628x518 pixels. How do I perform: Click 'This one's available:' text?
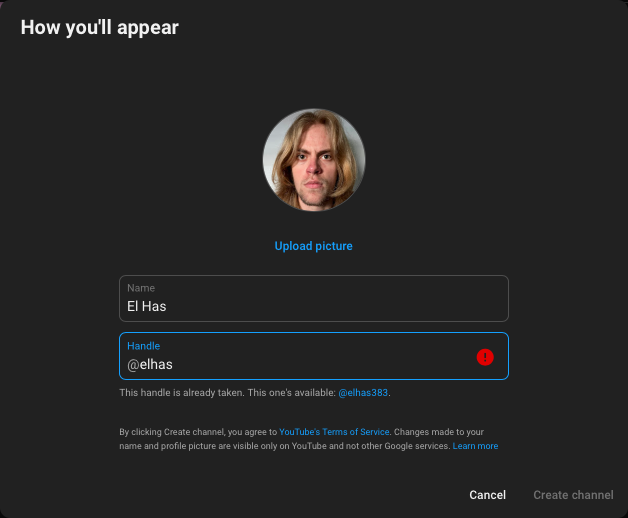(292, 393)
